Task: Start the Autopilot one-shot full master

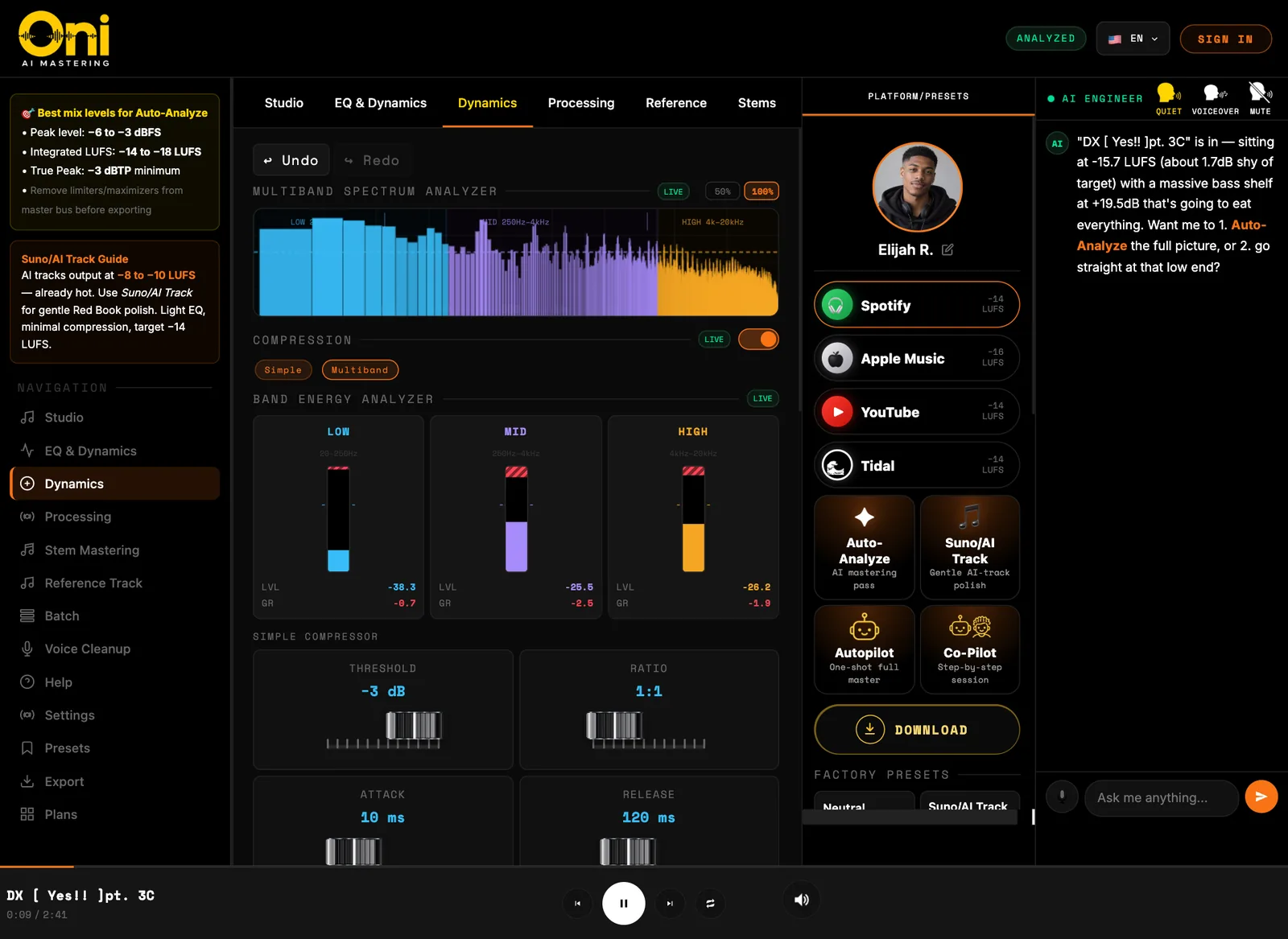Action: [864, 649]
